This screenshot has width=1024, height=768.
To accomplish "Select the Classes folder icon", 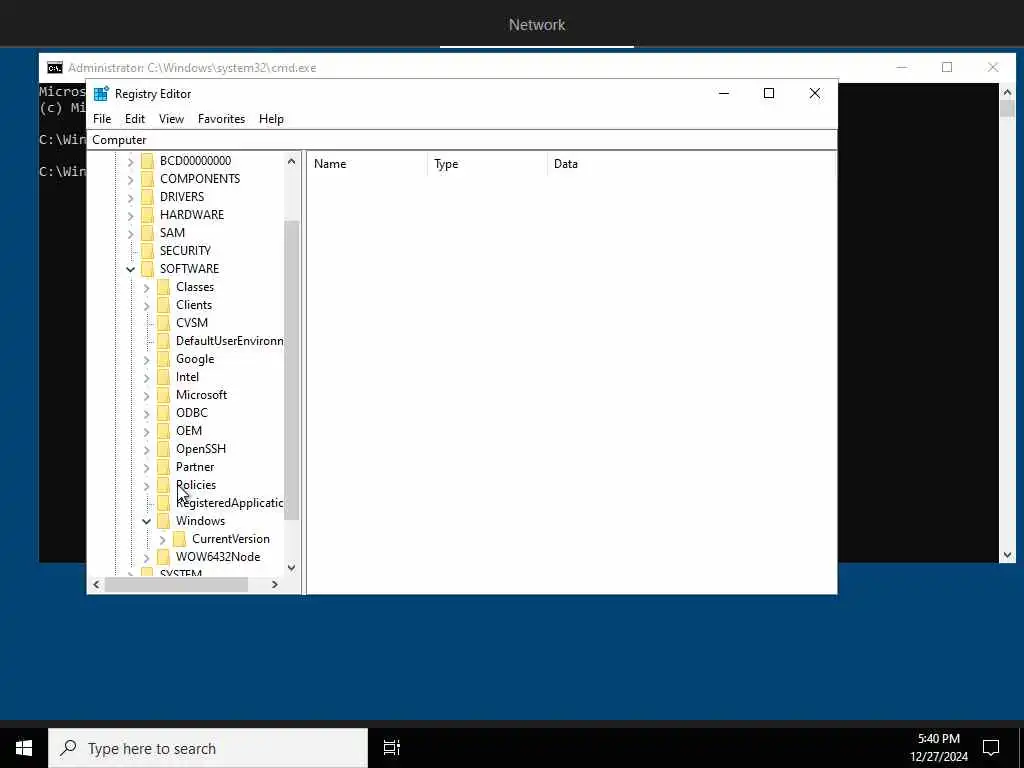I will [164, 287].
